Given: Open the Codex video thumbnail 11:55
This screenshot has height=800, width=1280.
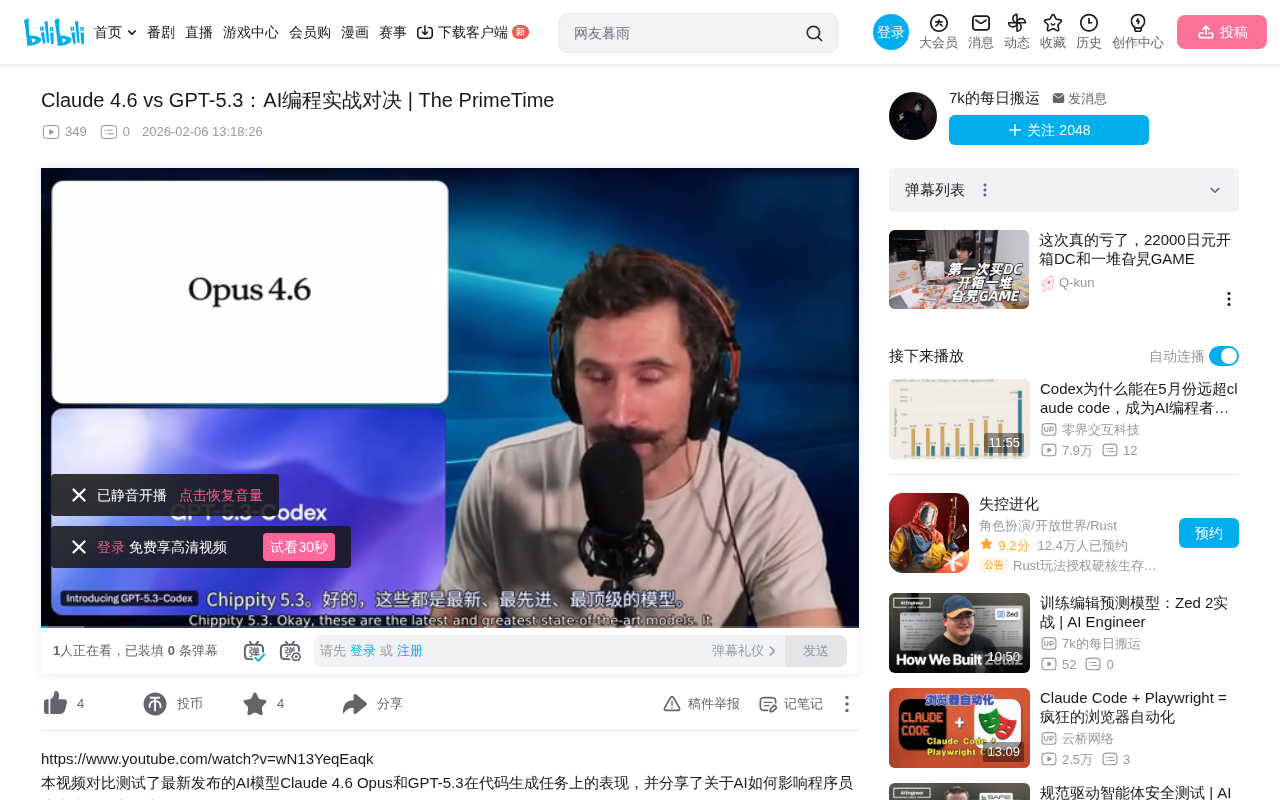Looking at the screenshot, I should 959,419.
